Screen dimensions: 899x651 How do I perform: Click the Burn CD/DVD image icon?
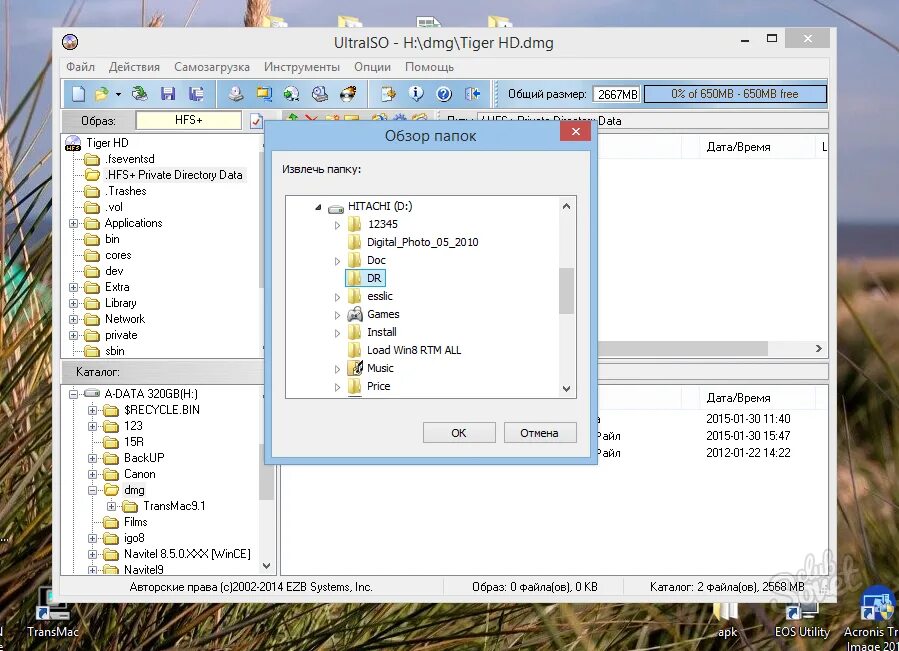click(x=348, y=93)
